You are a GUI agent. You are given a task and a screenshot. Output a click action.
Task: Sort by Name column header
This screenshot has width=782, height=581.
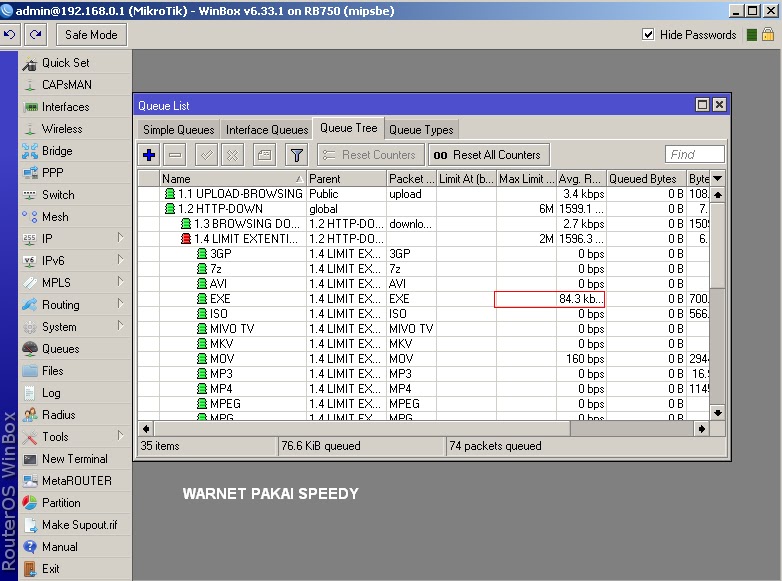(232, 179)
